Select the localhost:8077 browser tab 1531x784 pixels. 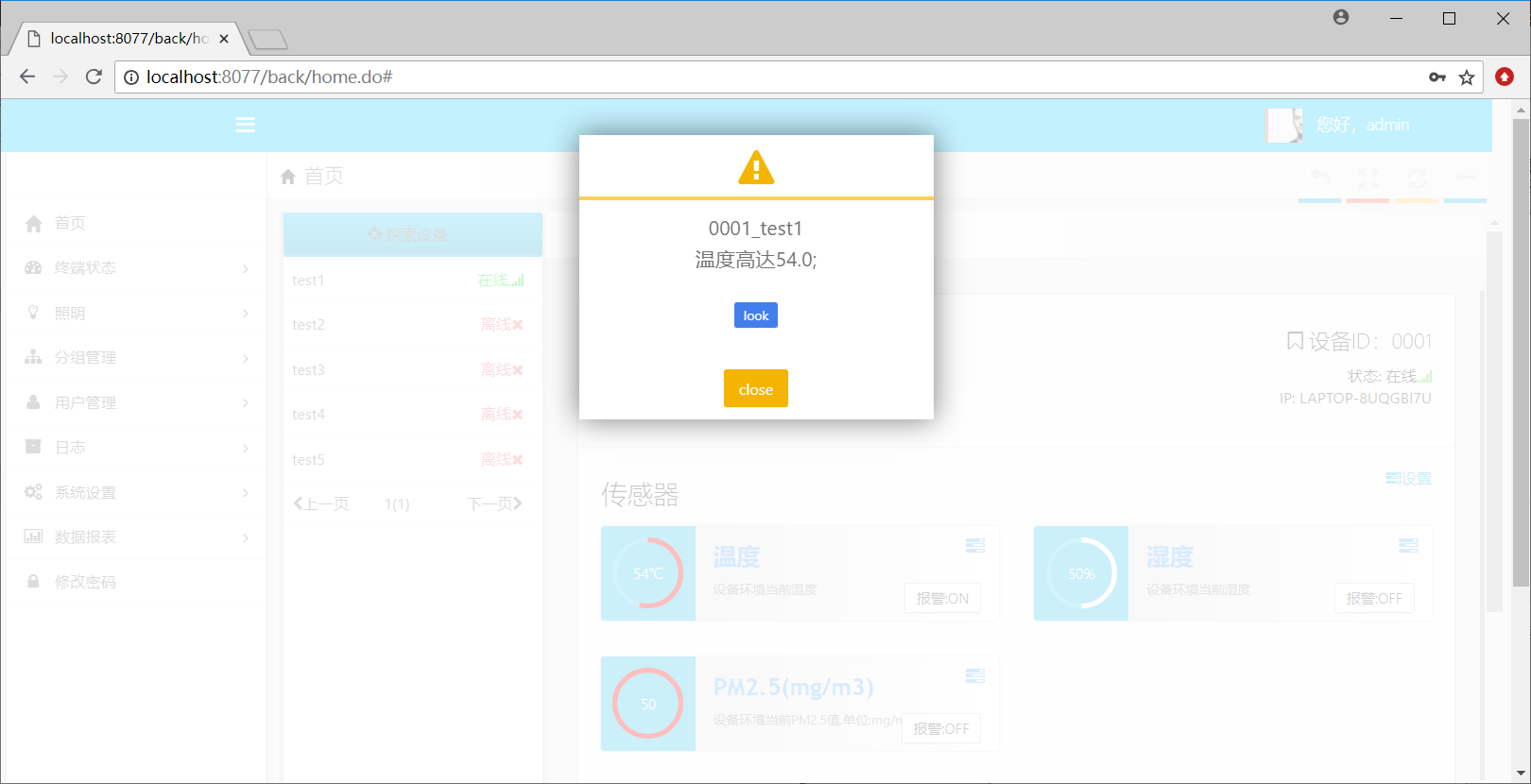coord(127,39)
